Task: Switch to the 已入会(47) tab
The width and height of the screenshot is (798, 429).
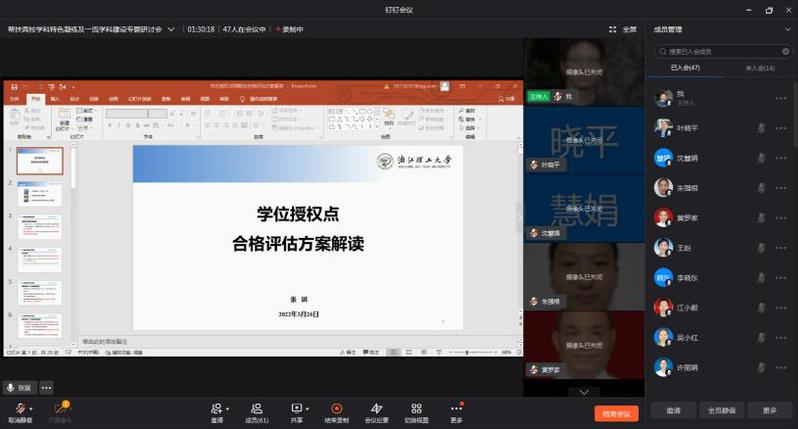Action: tap(685, 67)
